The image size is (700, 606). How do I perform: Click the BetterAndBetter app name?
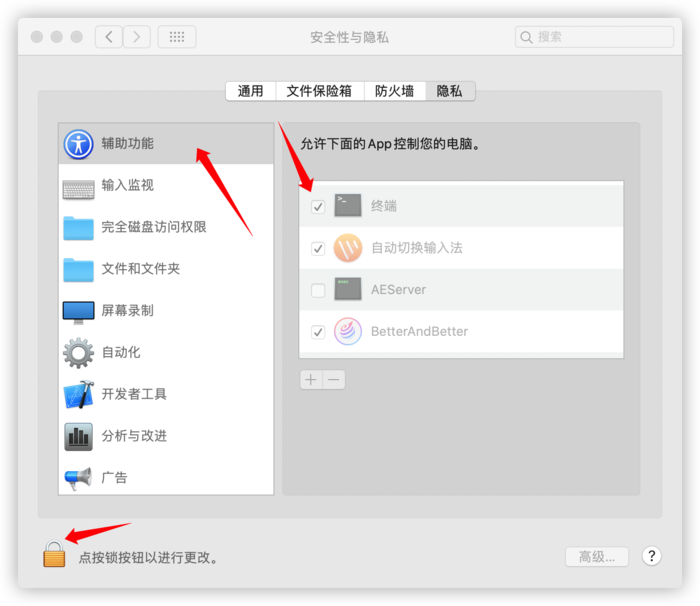(x=419, y=332)
